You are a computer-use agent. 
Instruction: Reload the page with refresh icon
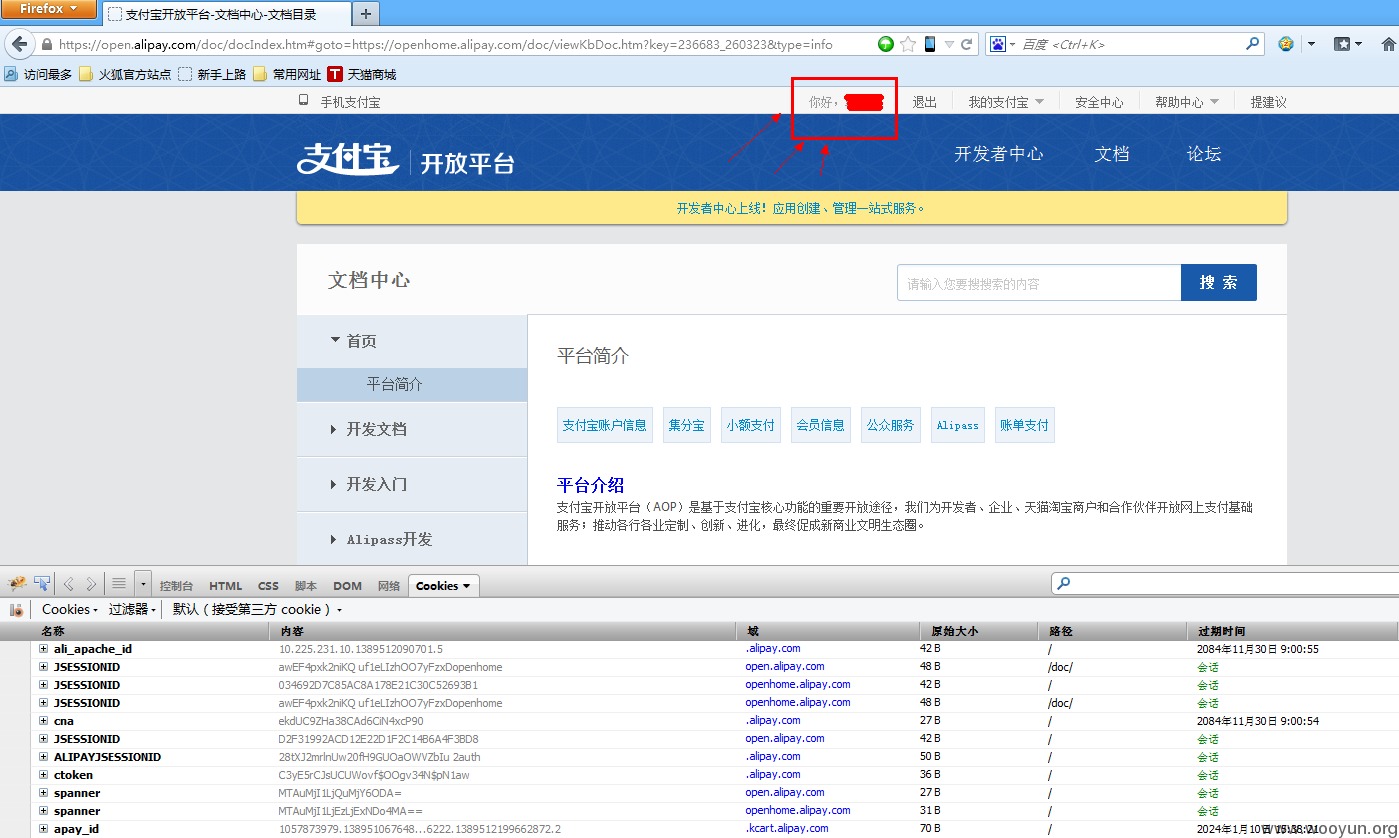tap(967, 44)
